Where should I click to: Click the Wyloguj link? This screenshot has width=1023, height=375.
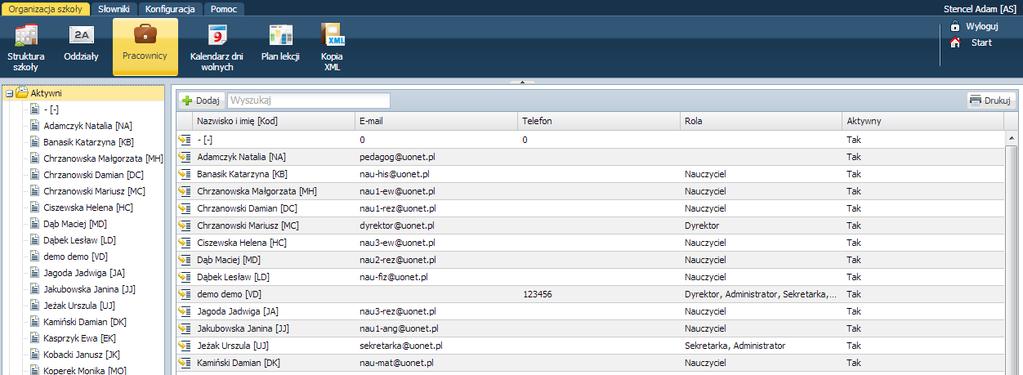982,27
